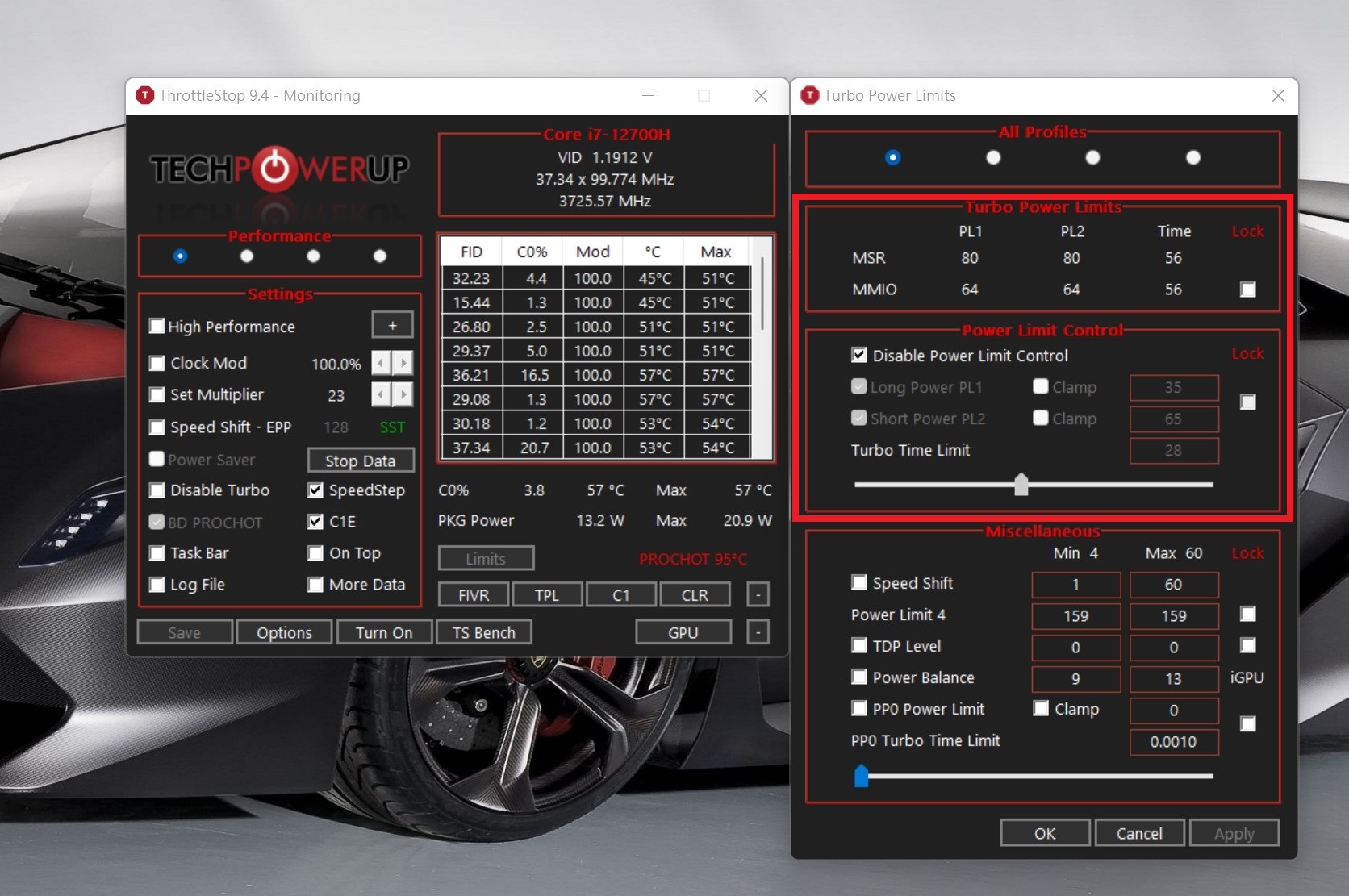This screenshot has height=896, width=1349.
Task: Tick the PP0 Power Limit checkbox
Action: [859, 708]
